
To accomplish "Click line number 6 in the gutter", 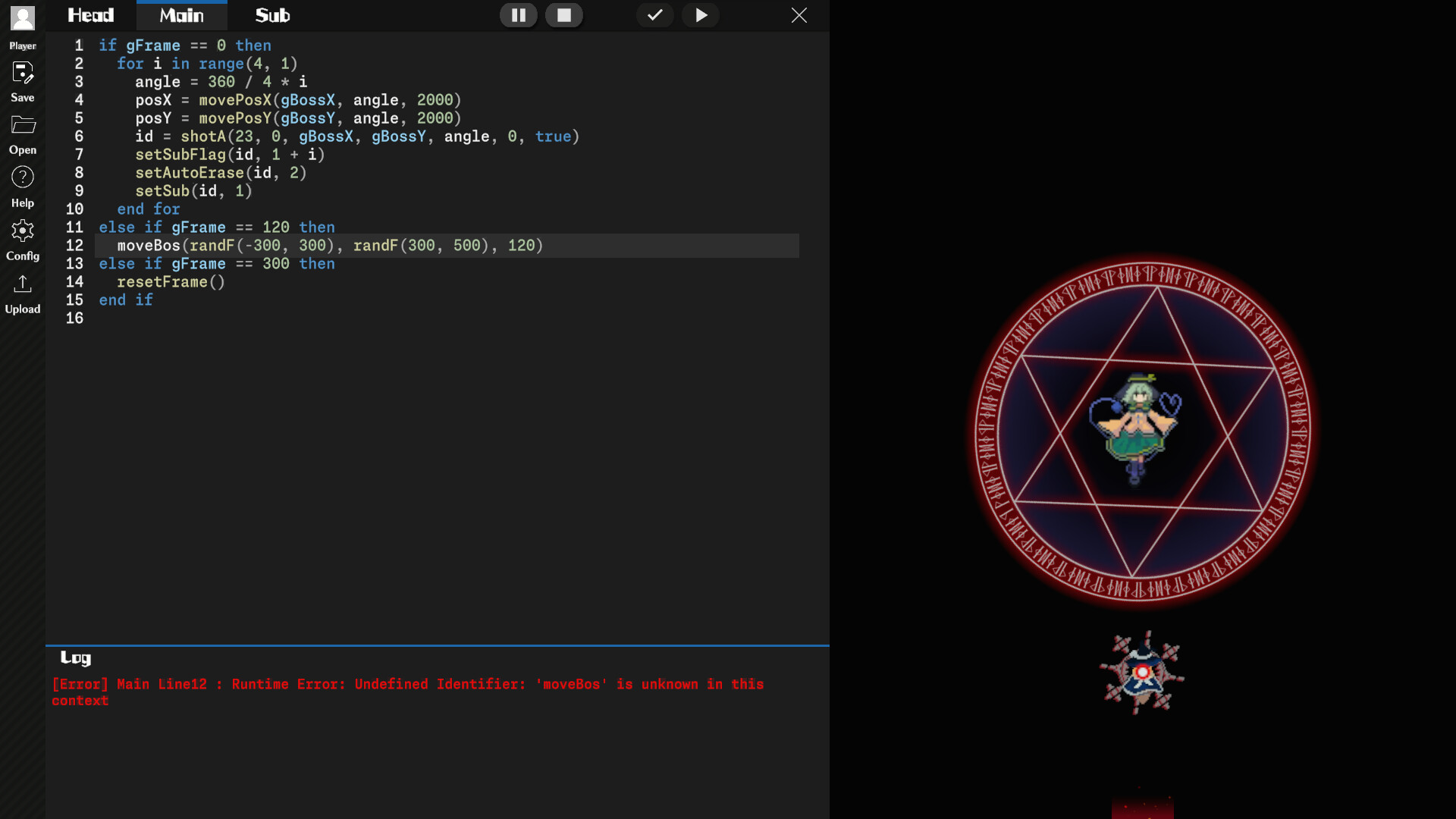I will click(79, 136).
